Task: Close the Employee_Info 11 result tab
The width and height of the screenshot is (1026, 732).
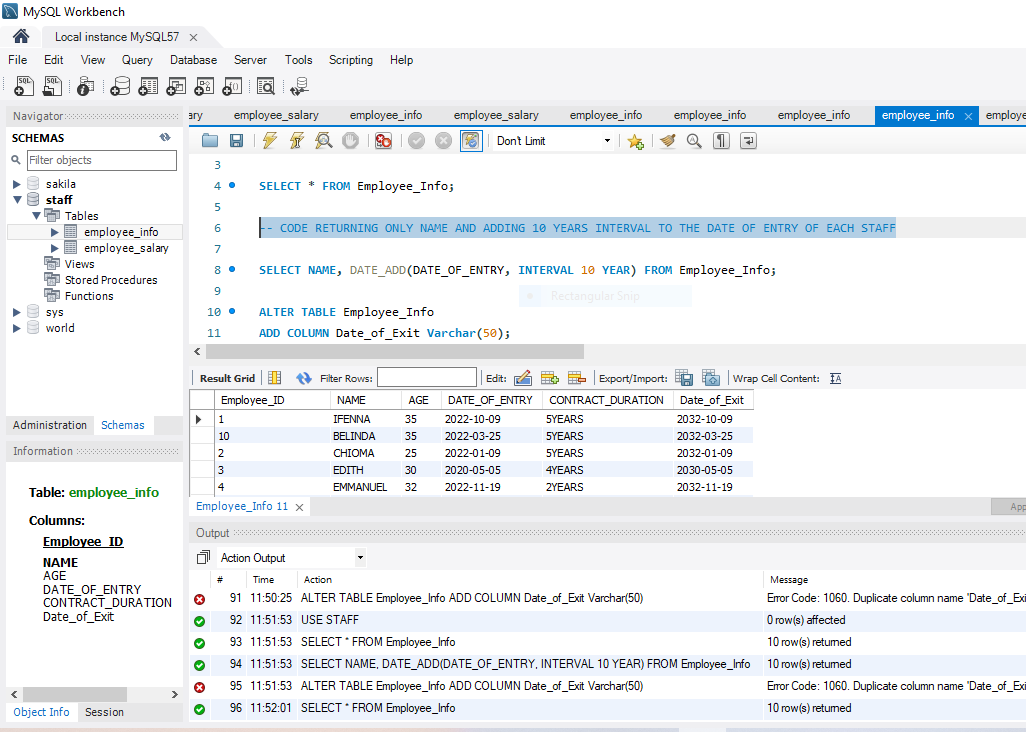Action: pos(299,507)
